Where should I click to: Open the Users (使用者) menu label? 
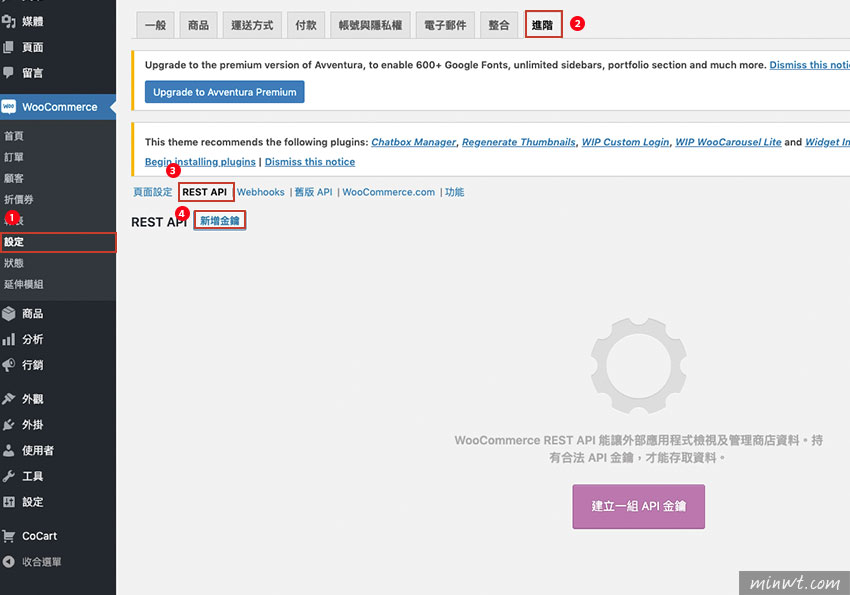click(38, 450)
